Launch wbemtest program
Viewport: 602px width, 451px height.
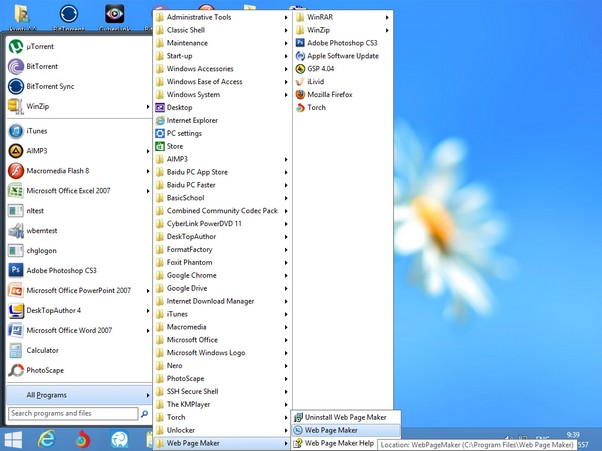click(79, 231)
